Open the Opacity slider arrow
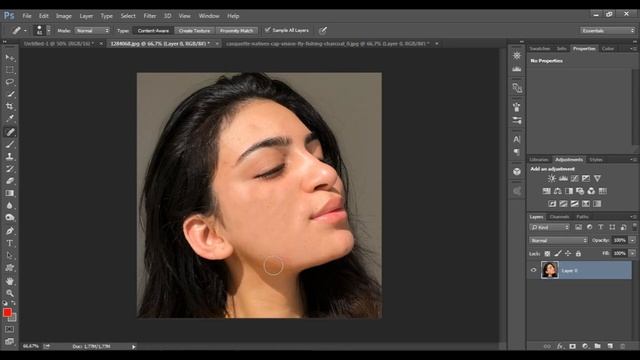The width and height of the screenshot is (640, 360). pos(632,240)
